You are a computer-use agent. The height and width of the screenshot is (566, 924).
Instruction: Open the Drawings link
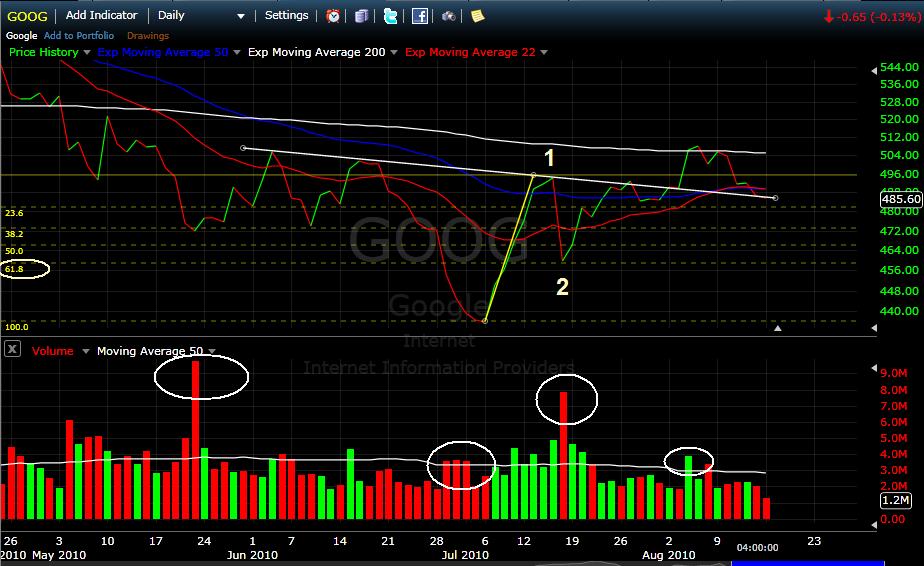[148, 35]
